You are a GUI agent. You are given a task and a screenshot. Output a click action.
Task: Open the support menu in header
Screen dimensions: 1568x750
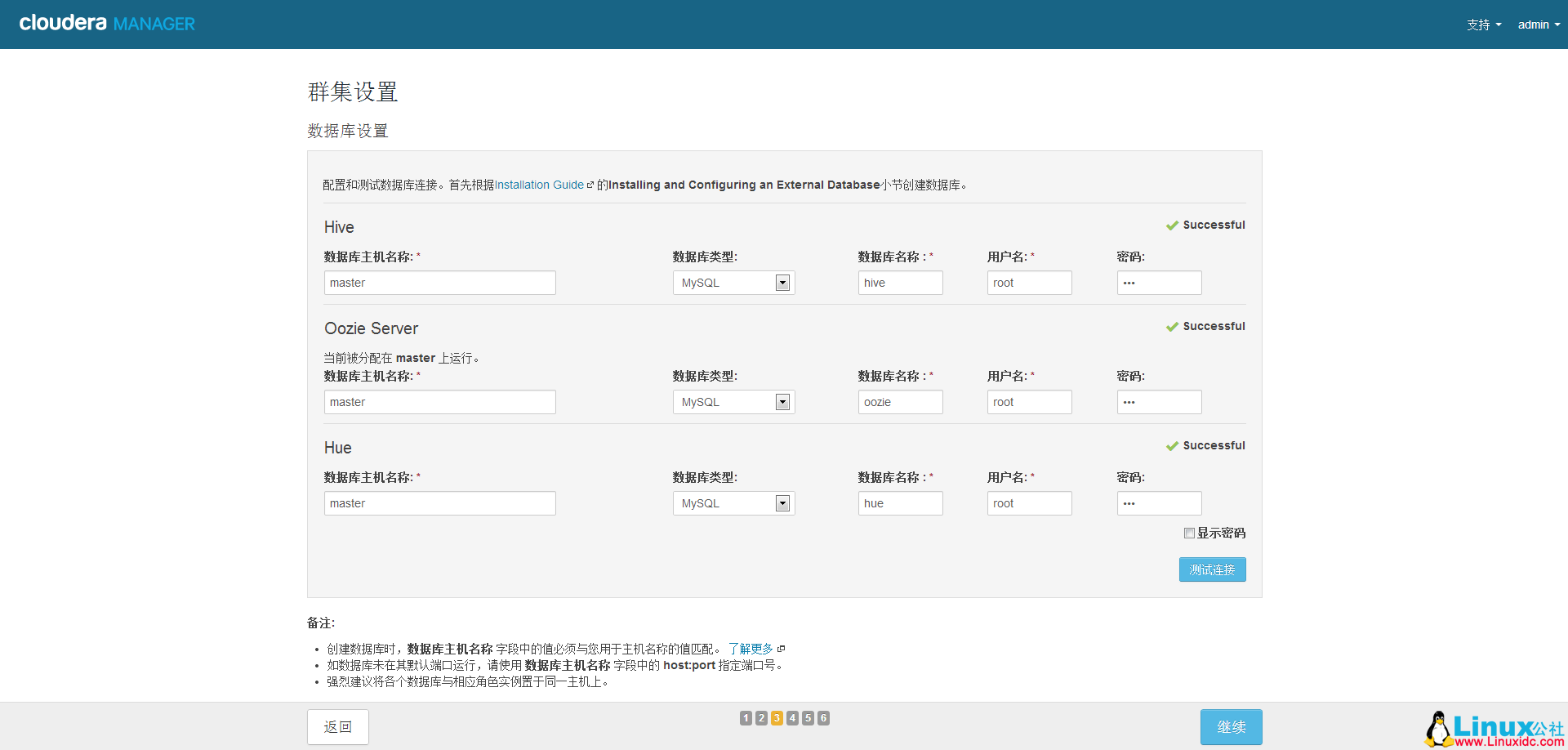pyautogui.click(x=1483, y=25)
